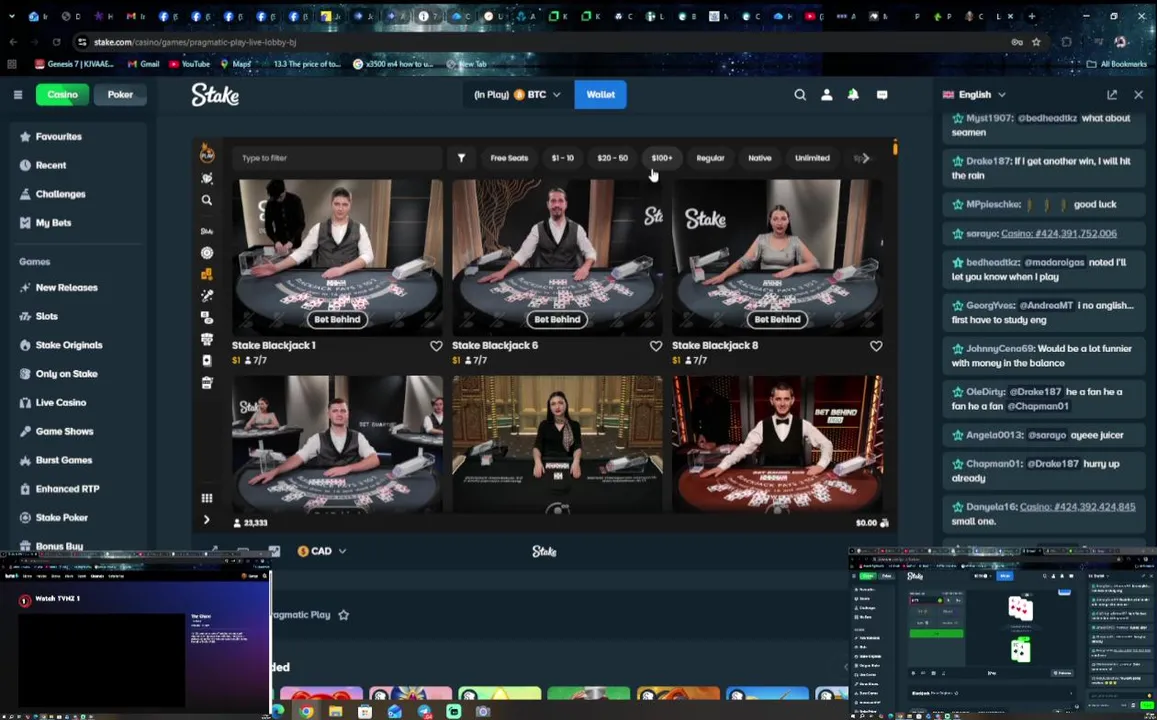Viewport: 1157px width, 720px height.
Task: Open the grid all-games icon in lobby sidebar
Action: 207,498
